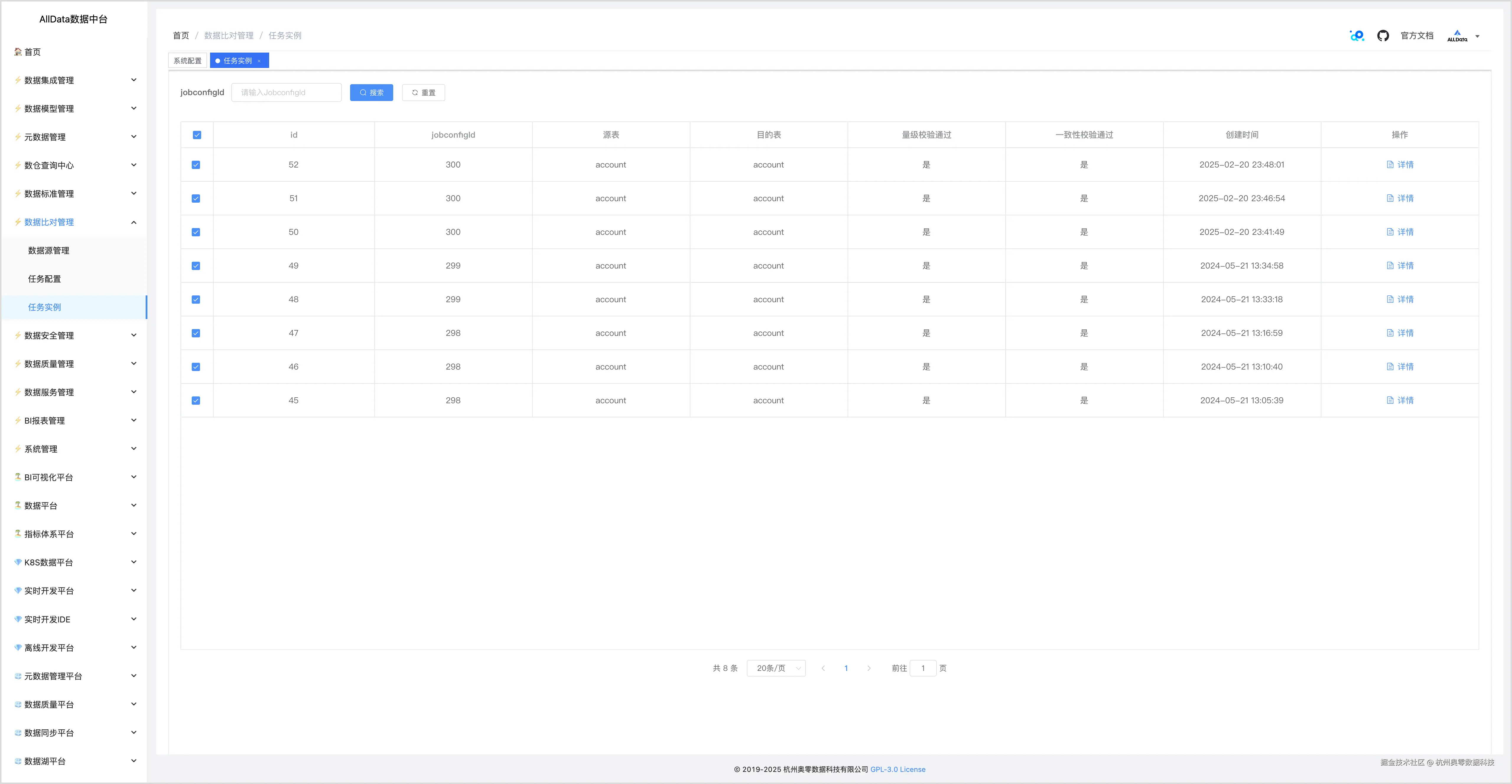Click the blue AllData logo icon in header
The height and width of the screenshot is (784, 1512).
(1357, 36)
